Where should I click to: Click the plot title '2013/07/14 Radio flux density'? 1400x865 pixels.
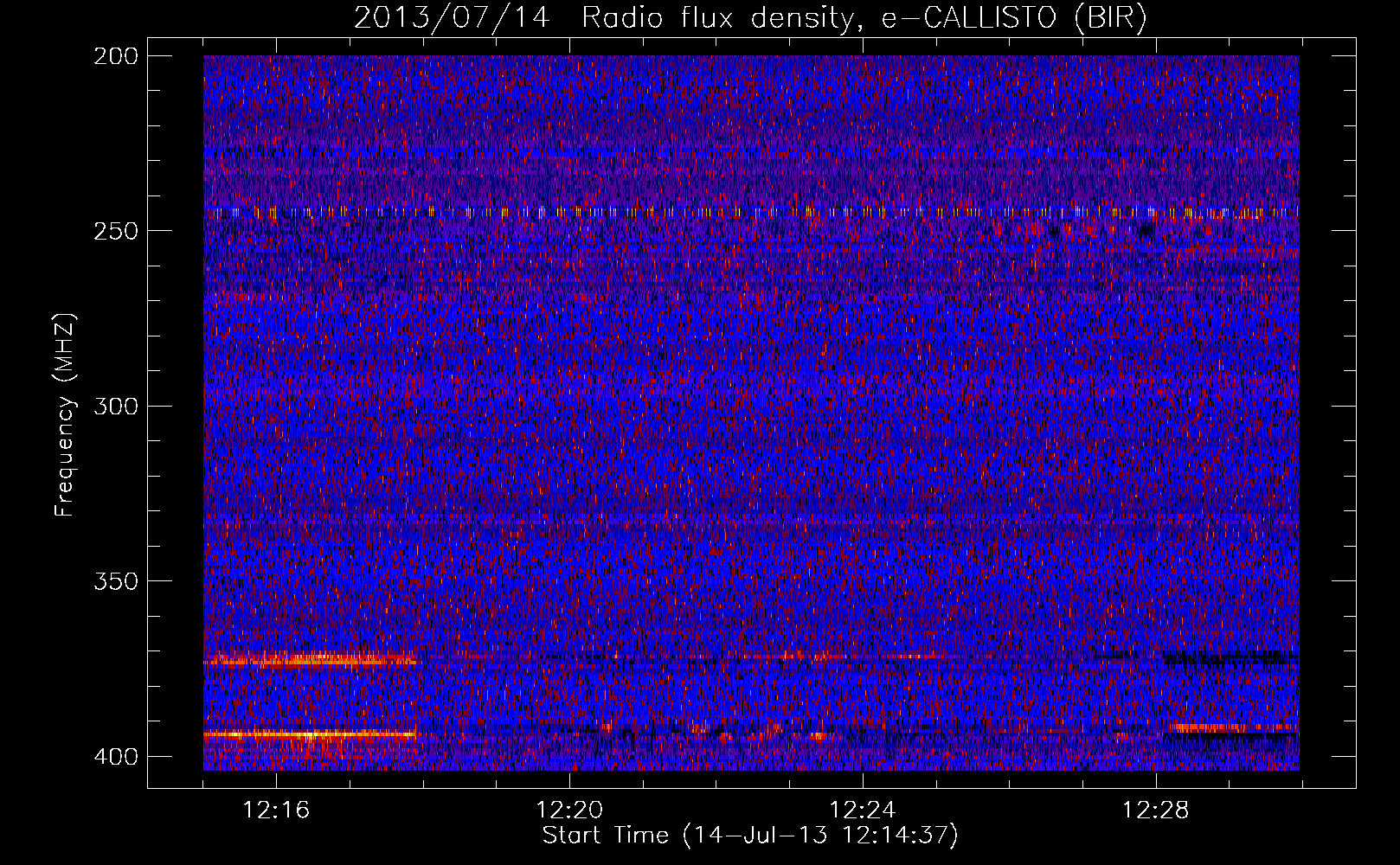pos(750,17)
